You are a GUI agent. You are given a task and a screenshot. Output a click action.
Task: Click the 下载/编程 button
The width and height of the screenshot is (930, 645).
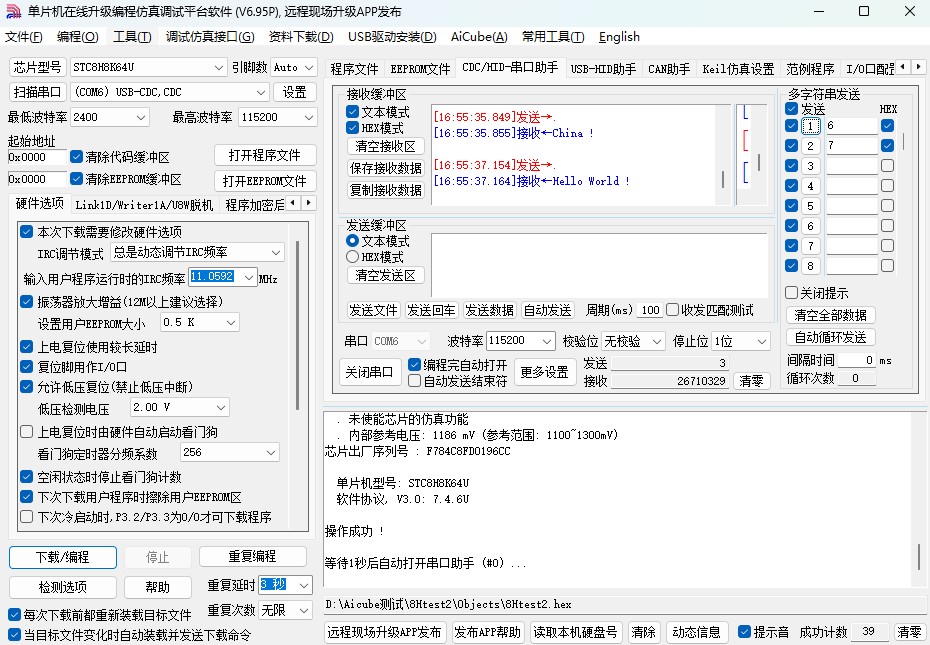(x=62, y=557)
